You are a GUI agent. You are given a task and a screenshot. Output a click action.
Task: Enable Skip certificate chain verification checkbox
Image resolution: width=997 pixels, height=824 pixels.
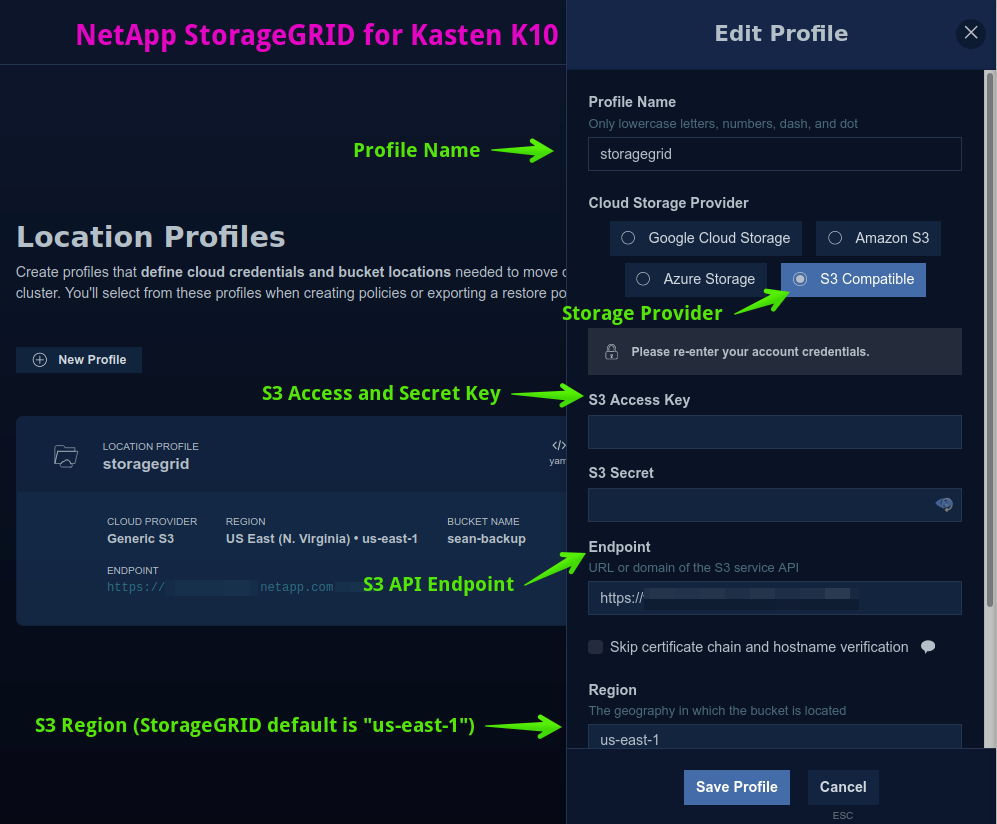595,647
